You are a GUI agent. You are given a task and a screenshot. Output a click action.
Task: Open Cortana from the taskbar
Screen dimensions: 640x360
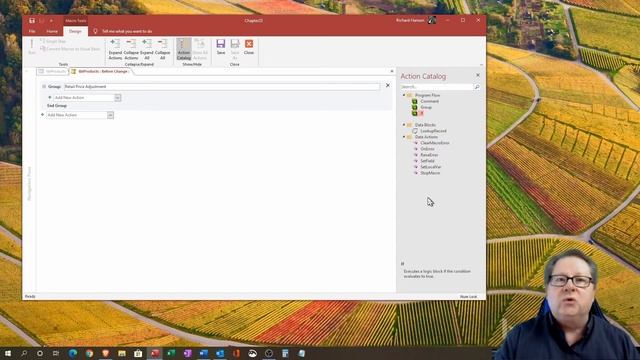tap(40, 353)
